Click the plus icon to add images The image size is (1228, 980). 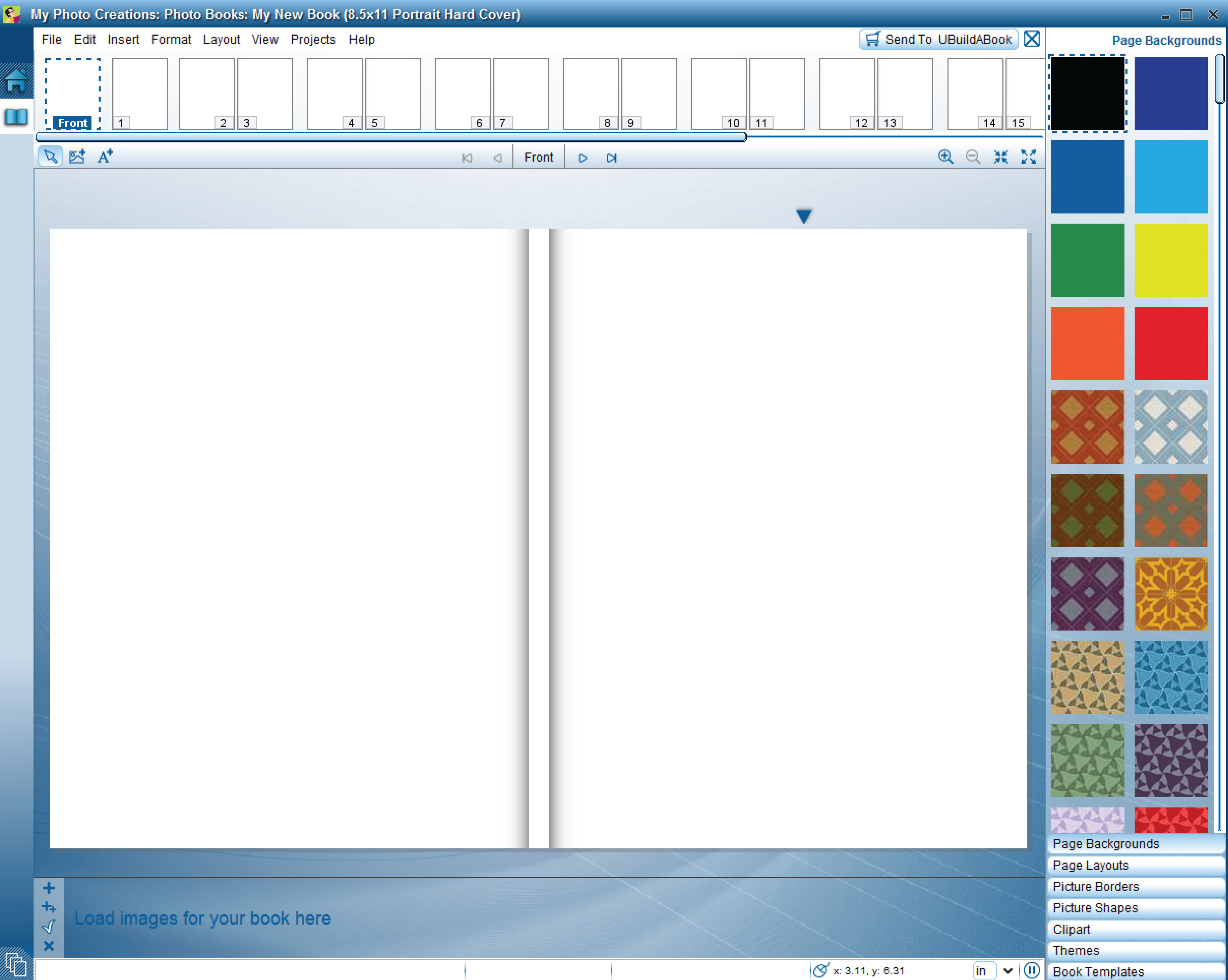pos(49,888)
